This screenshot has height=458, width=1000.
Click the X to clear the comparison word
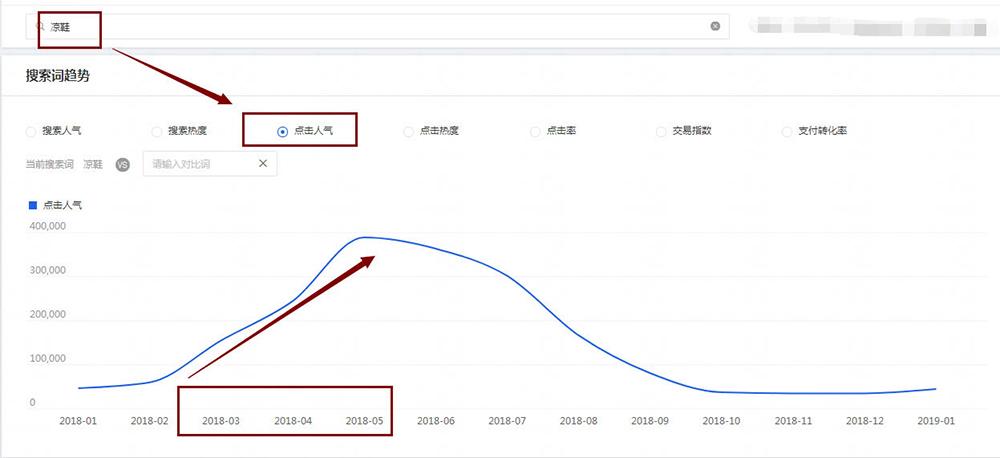coord(263,163)
